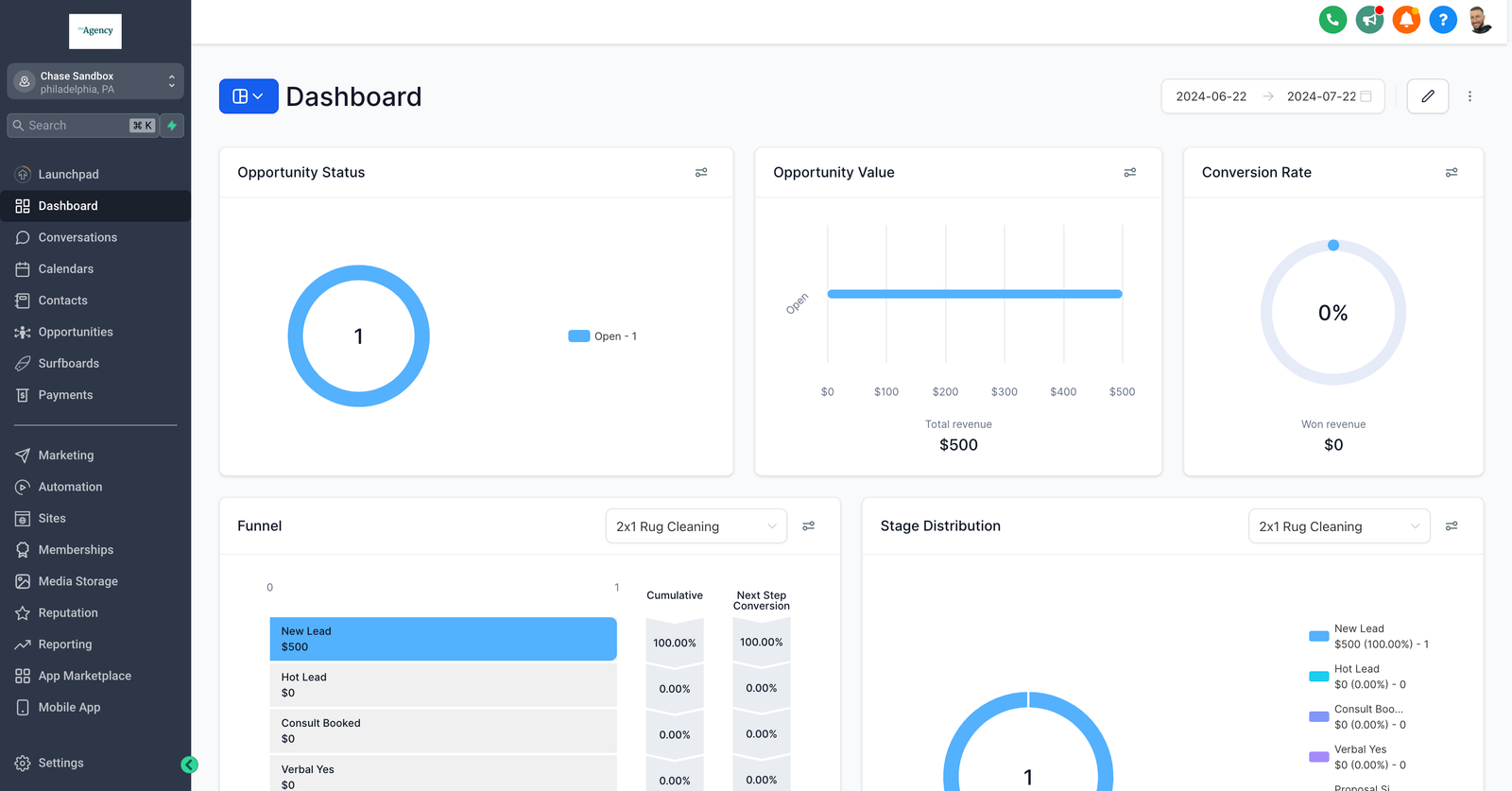Click the New Lead blue legend swatch
The image size is (1512, 791).
1318,636
